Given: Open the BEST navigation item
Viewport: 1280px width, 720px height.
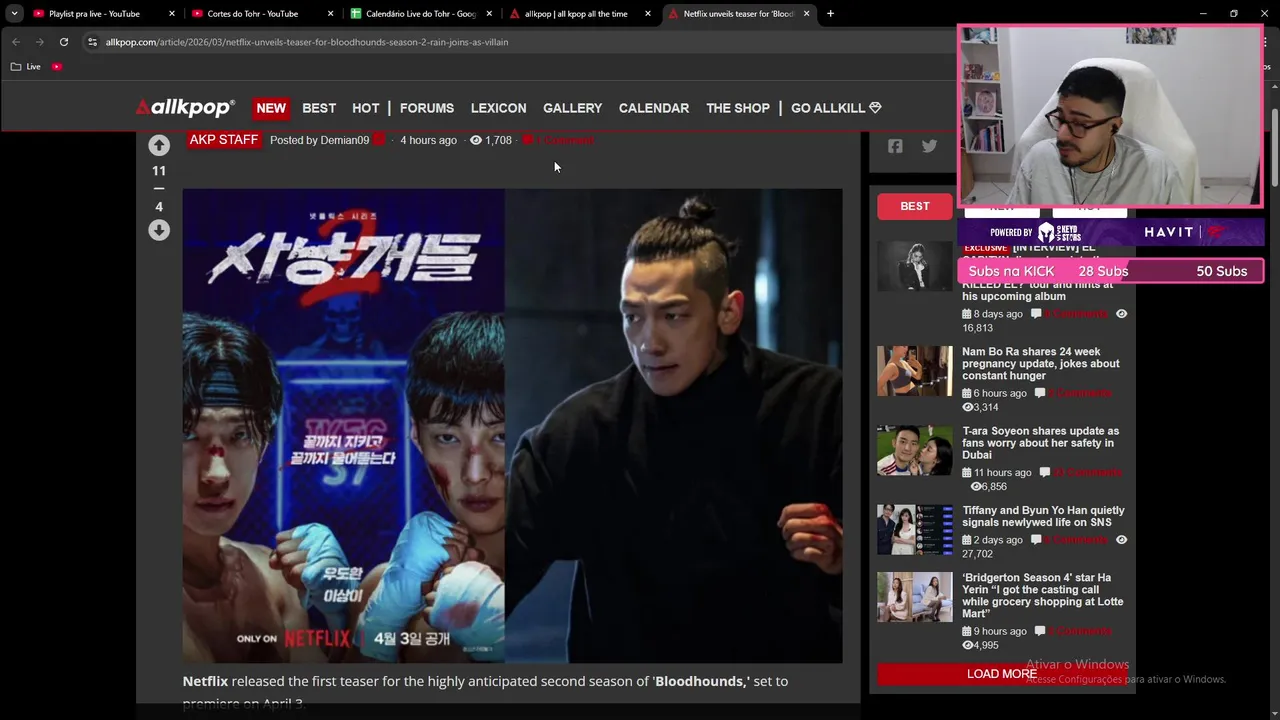Looking at the screenshot, I should [319, 108].
